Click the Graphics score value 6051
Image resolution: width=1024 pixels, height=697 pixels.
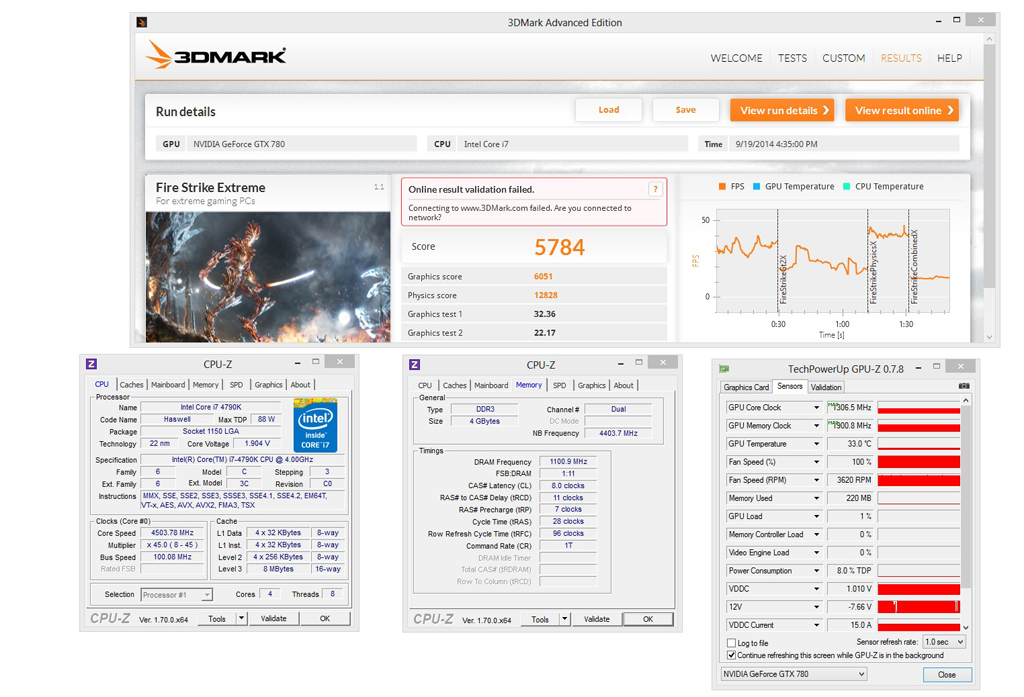[x=543, y=276]
